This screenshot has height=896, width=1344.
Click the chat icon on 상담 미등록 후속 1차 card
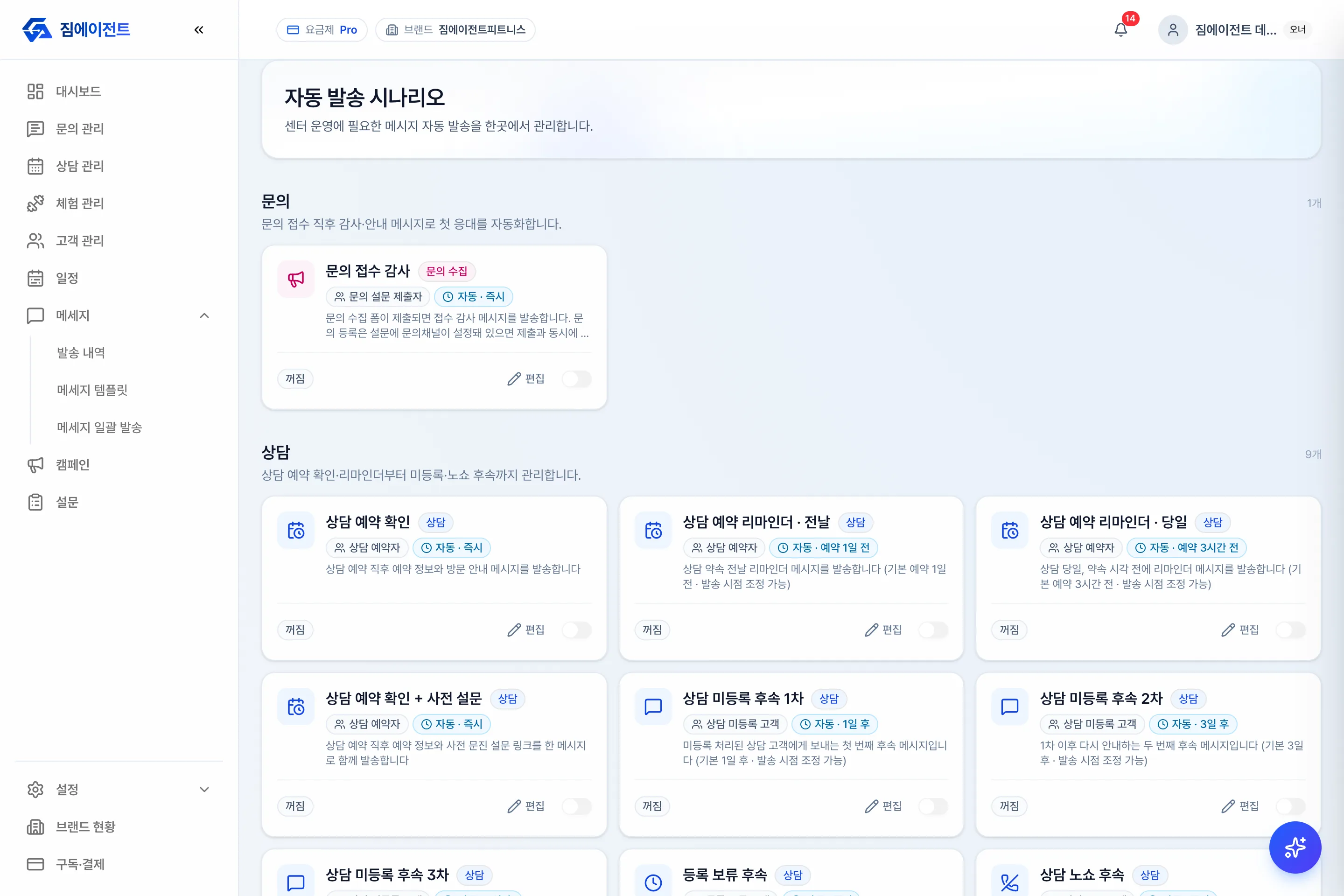(653, 707)
